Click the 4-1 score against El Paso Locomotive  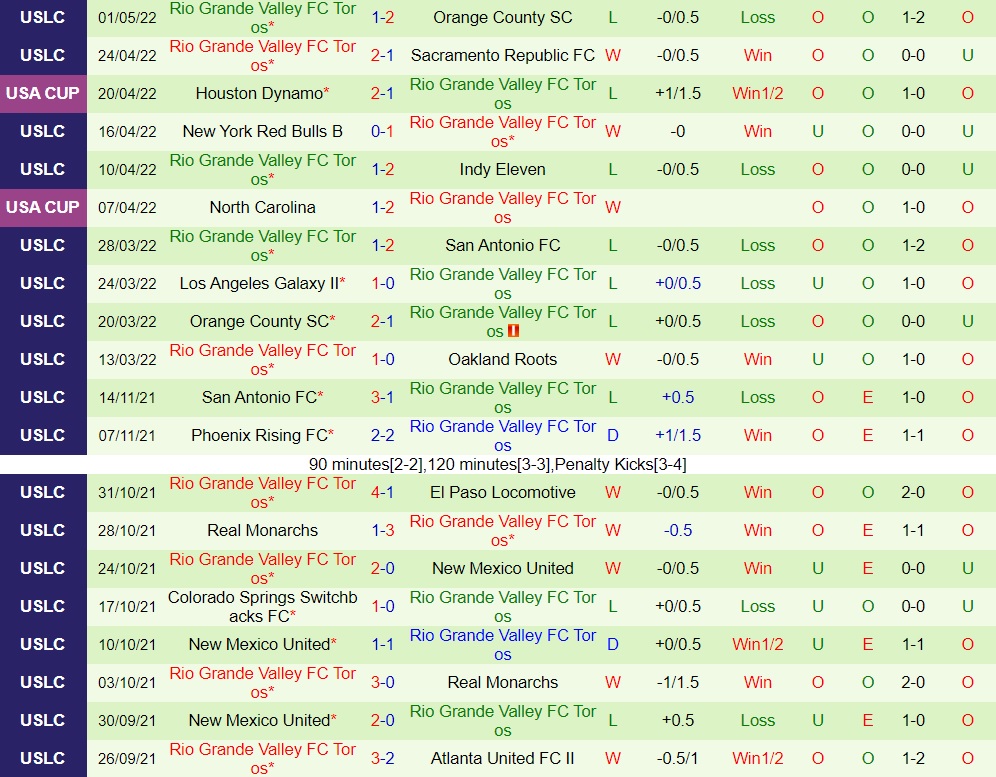coord(382,492)
